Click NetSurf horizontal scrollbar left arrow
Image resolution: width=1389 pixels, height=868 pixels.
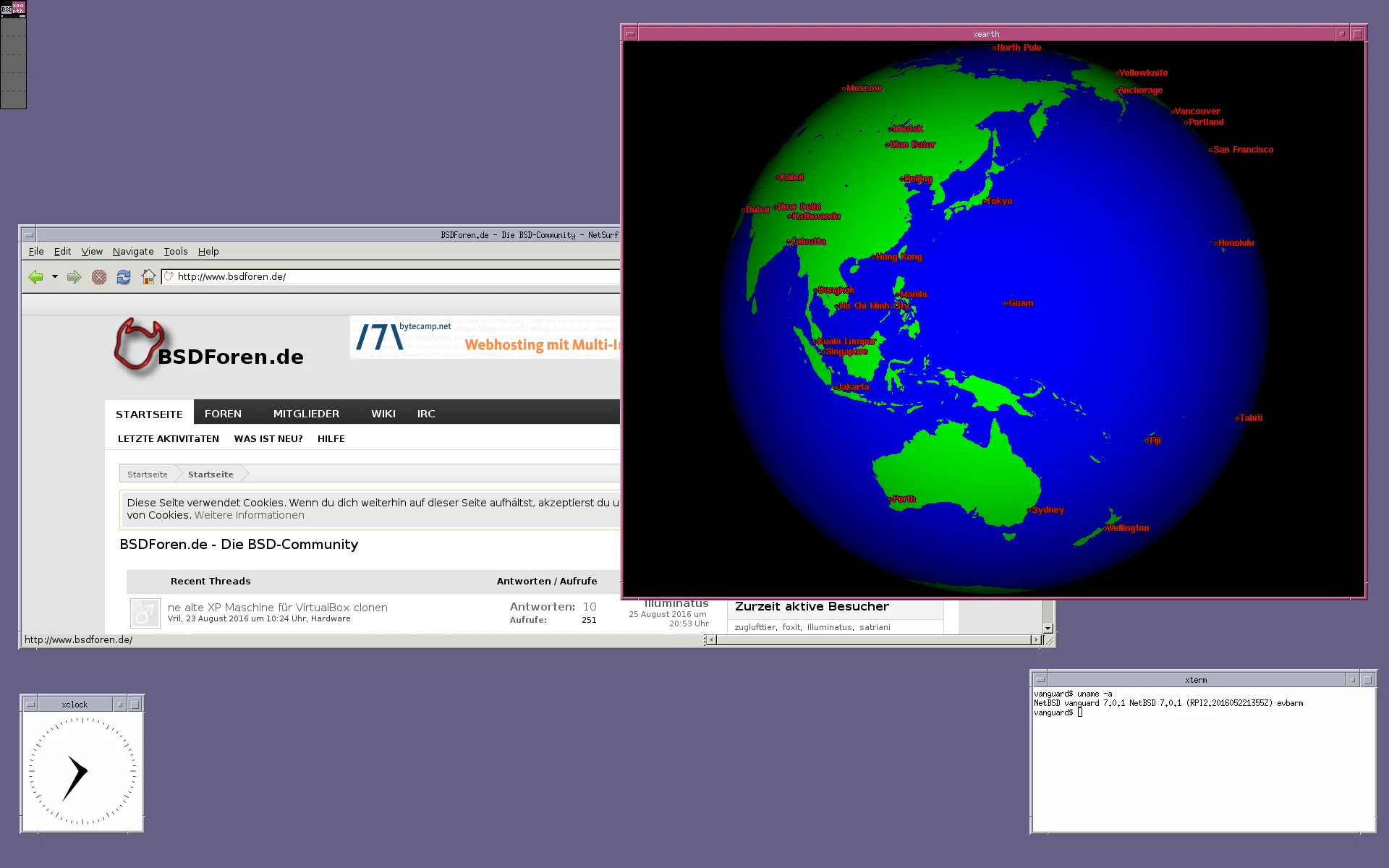711,639
